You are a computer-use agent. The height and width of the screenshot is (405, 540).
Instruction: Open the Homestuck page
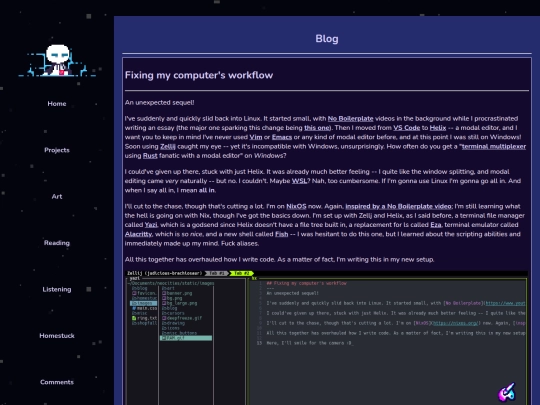pyautogui.click(x=57, y=336)
